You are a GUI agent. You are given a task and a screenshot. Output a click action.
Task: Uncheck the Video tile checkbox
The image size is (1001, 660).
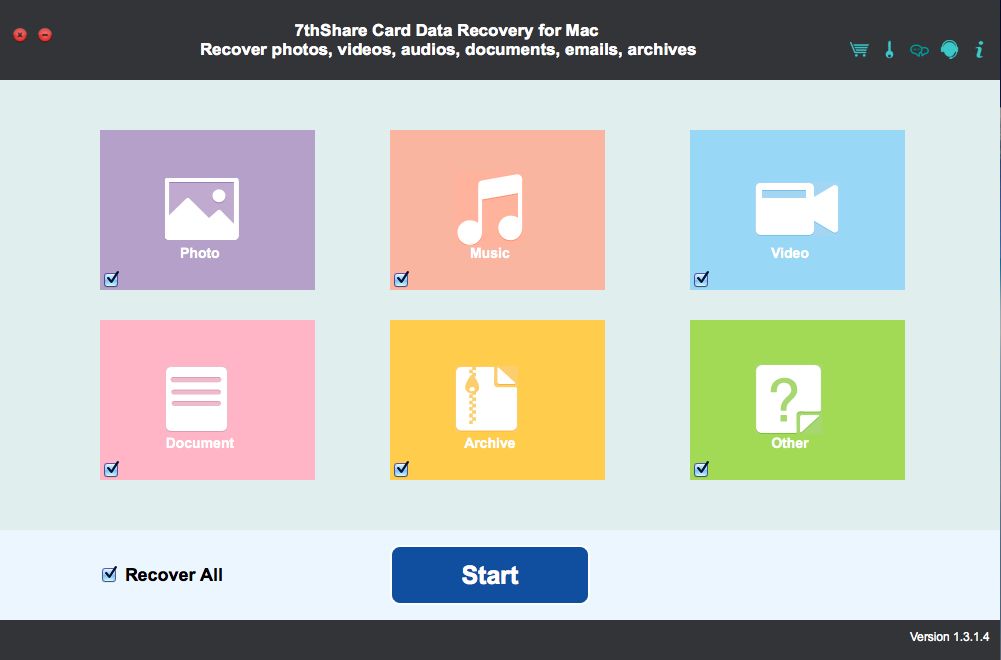(x=702, y=279)
